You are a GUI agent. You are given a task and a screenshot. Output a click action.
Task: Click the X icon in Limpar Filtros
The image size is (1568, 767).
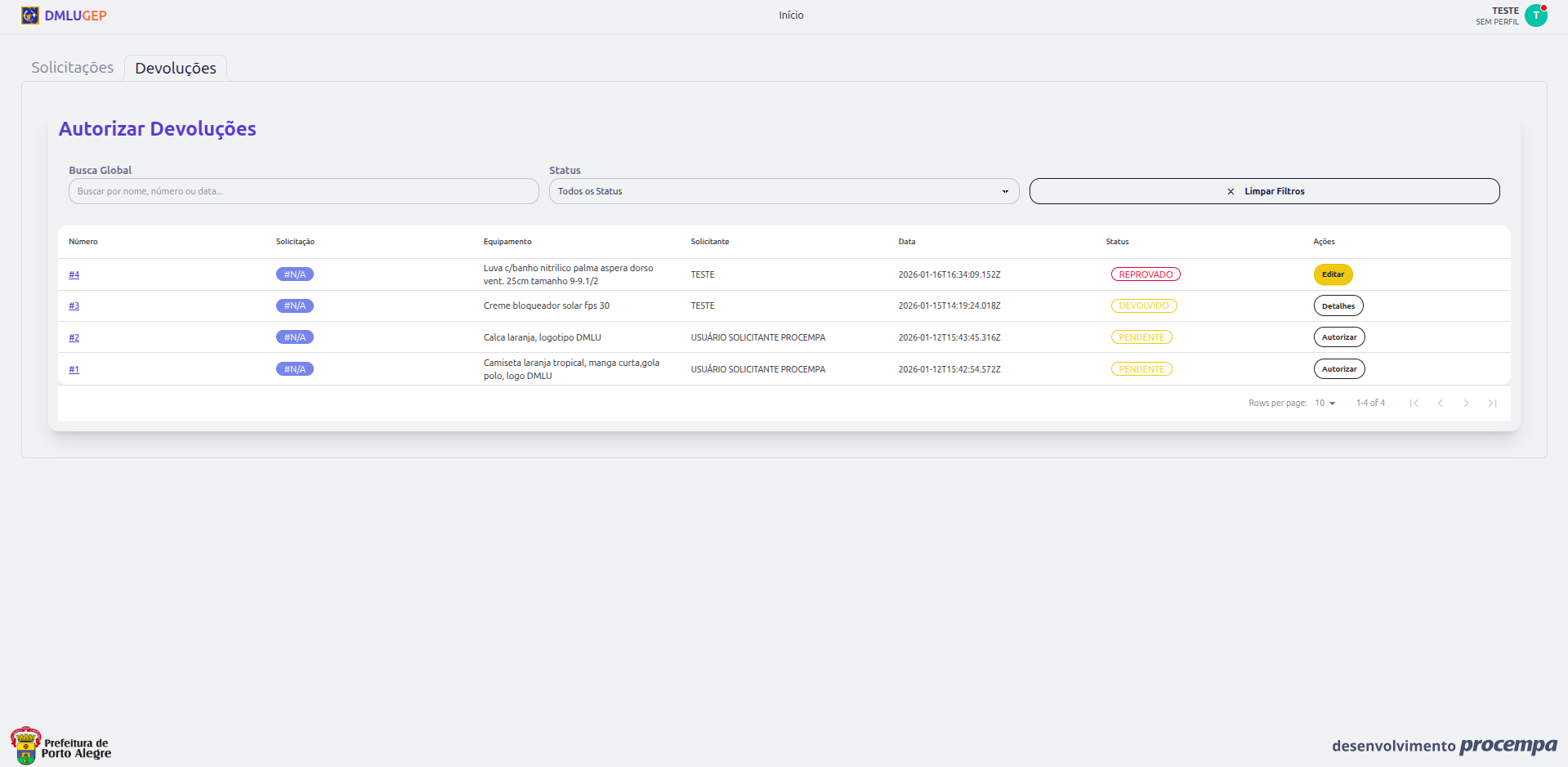click(1231, 192)
